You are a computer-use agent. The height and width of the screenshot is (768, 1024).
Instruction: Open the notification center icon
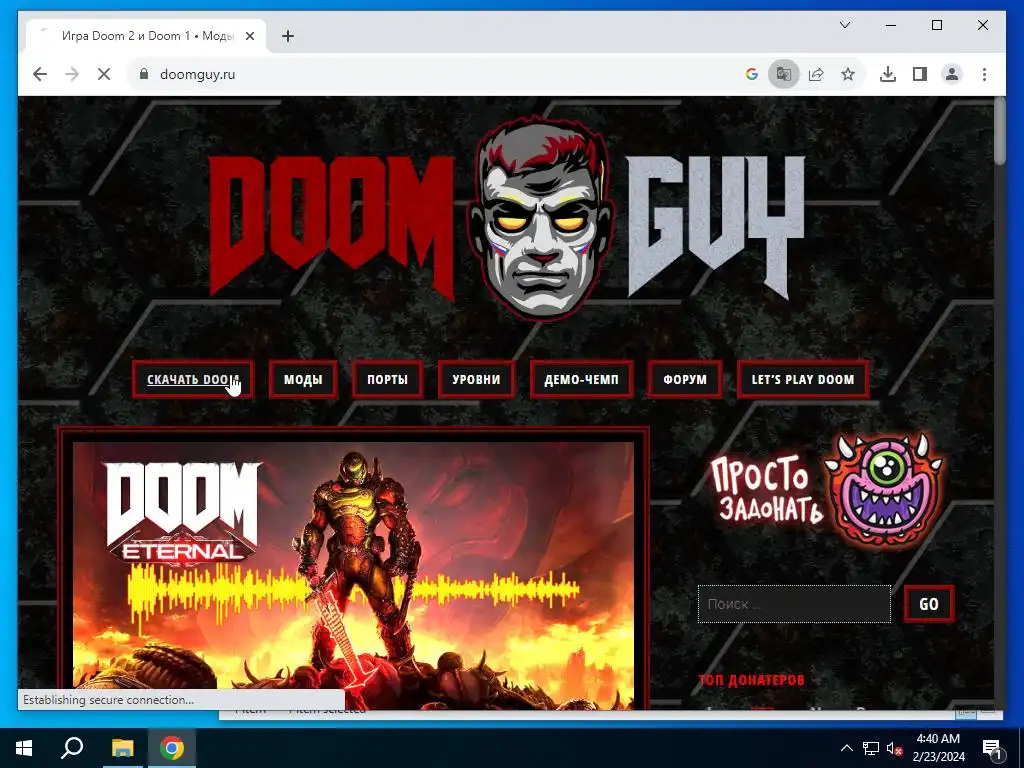coord(992,748)
